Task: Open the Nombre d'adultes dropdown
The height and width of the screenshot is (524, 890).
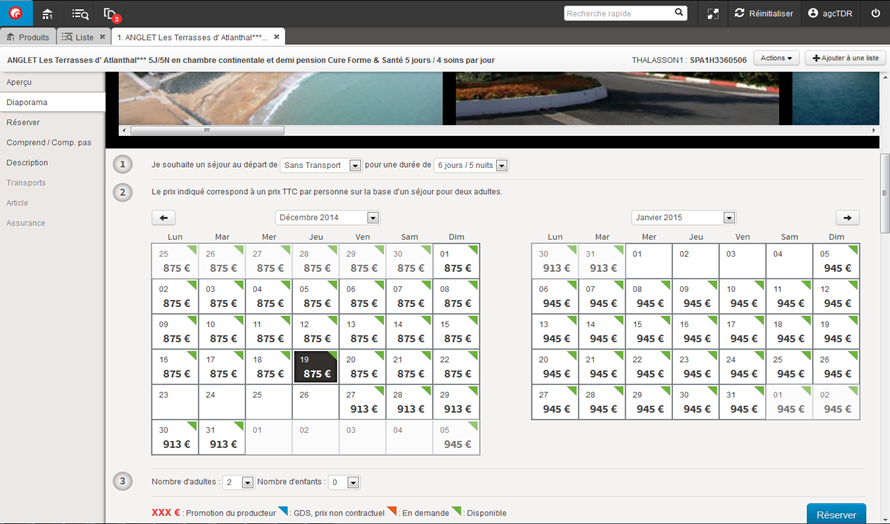Action: (x=238, y=482)
